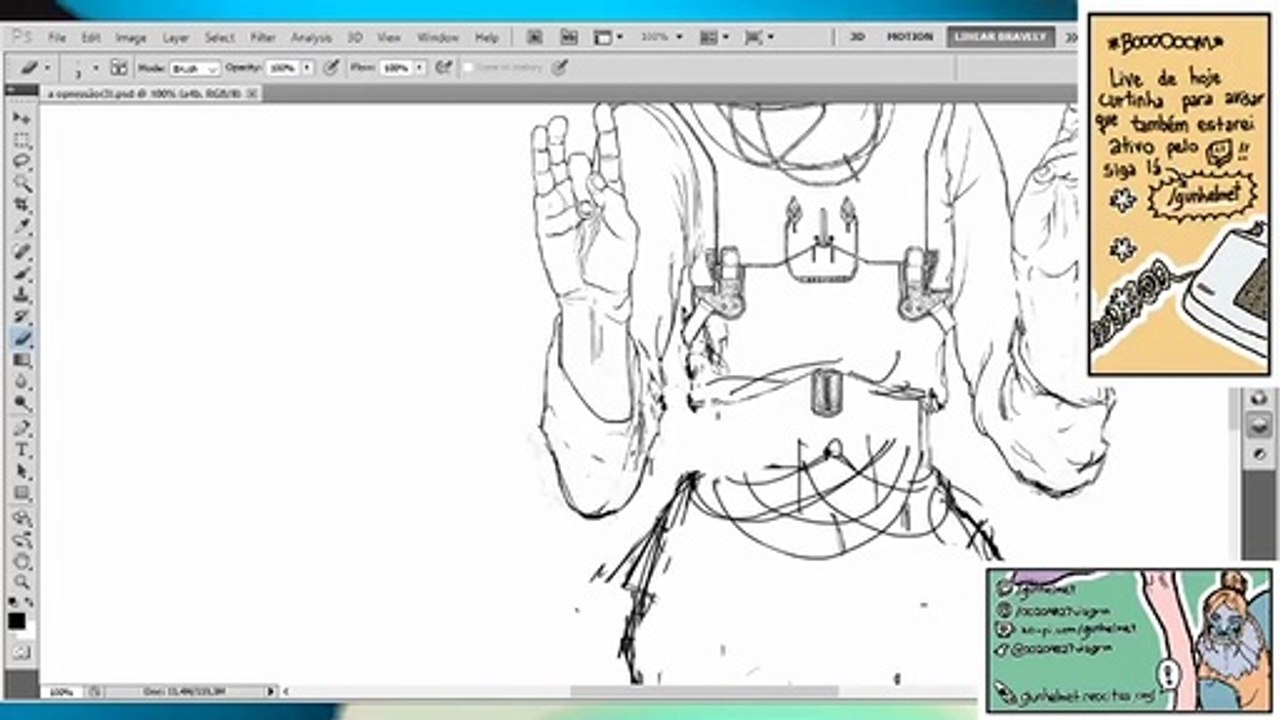Select the Blur tool
This screenshot has height=720, width=1280.
coord(22,382)
